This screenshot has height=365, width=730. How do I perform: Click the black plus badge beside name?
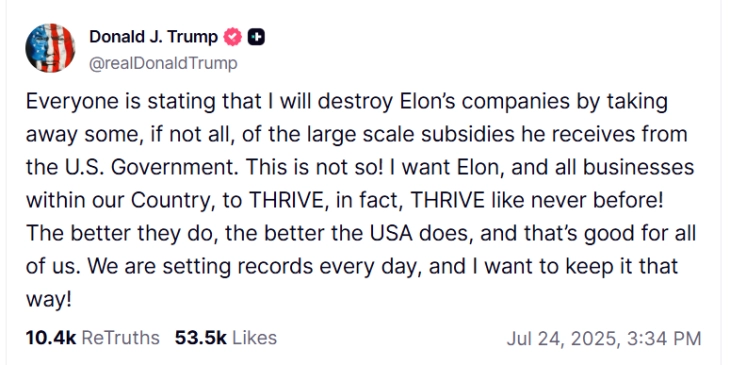[x=256, y=37]
